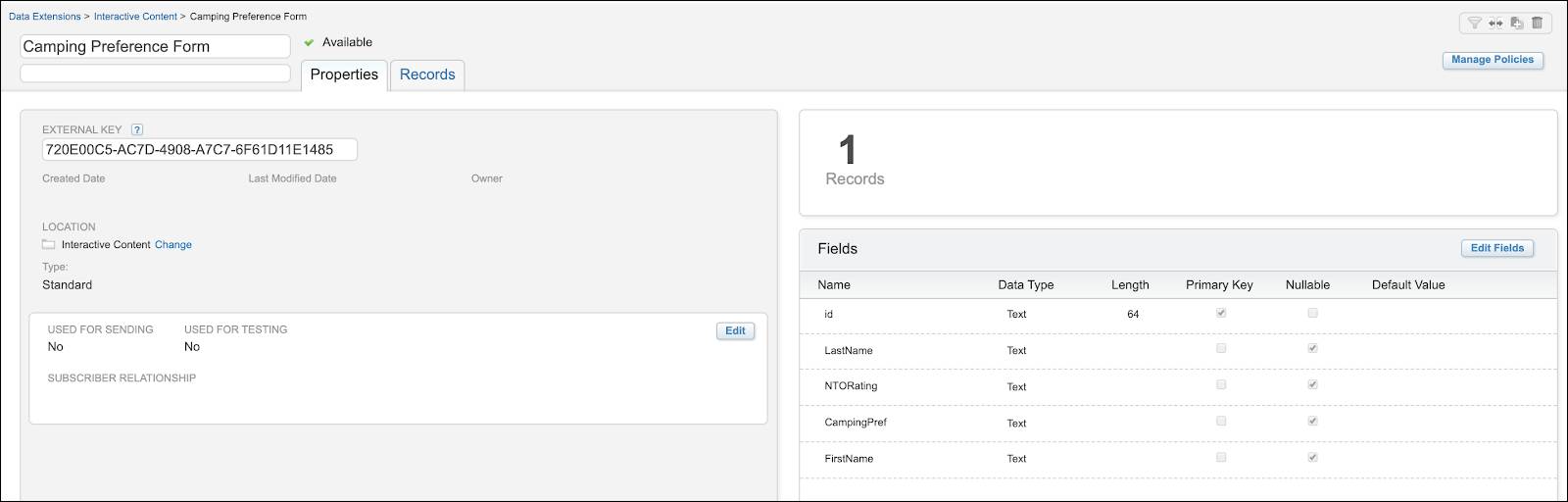The height and width of the screenshot is (502, 1568).
Task: Click the Data Type column header
Action: [x=1026, y=285]
